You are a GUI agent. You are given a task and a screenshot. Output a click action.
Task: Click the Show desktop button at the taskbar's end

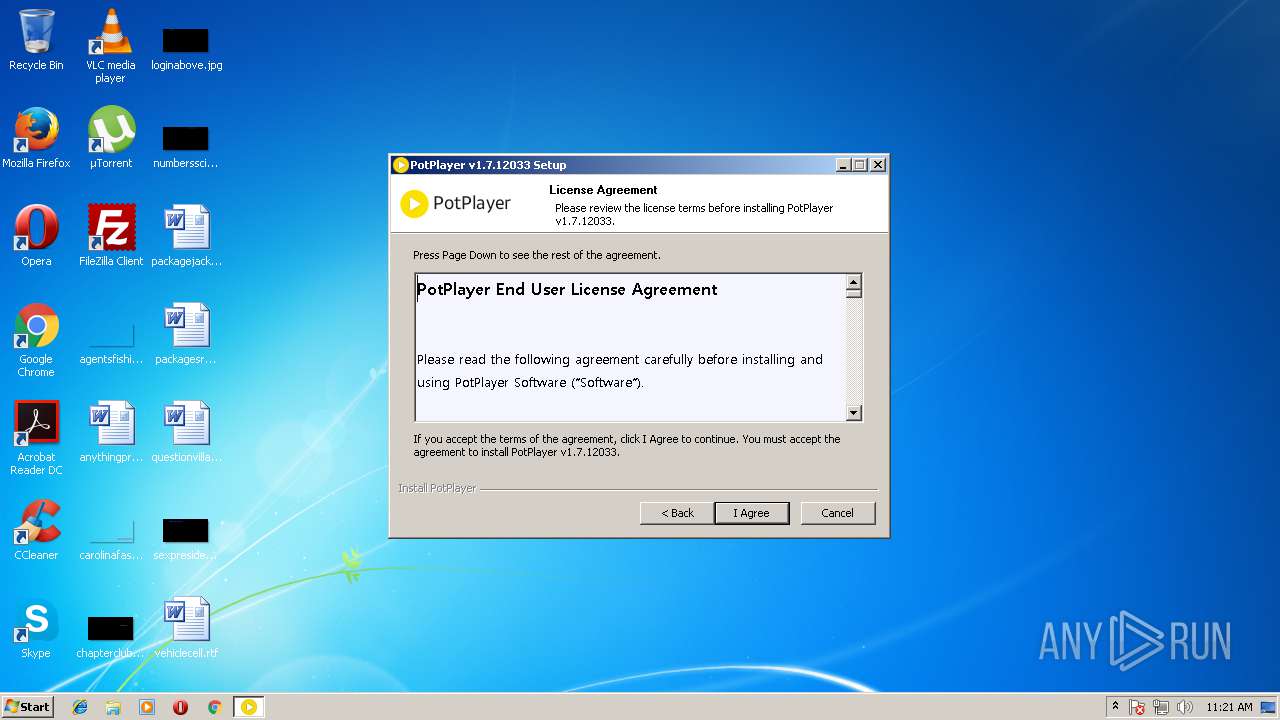(1269, 707)
